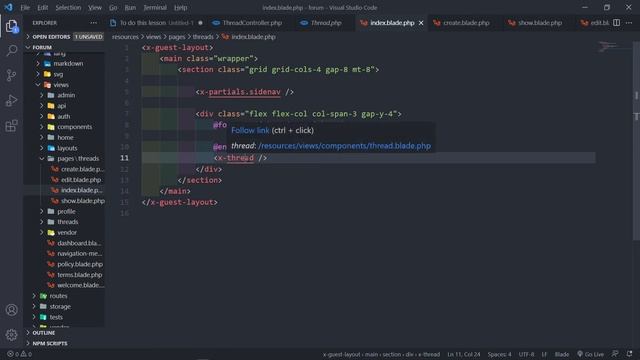Switch to the To do this lesson tab
This screenshot has width=640, height=360.
click(156, 23)
